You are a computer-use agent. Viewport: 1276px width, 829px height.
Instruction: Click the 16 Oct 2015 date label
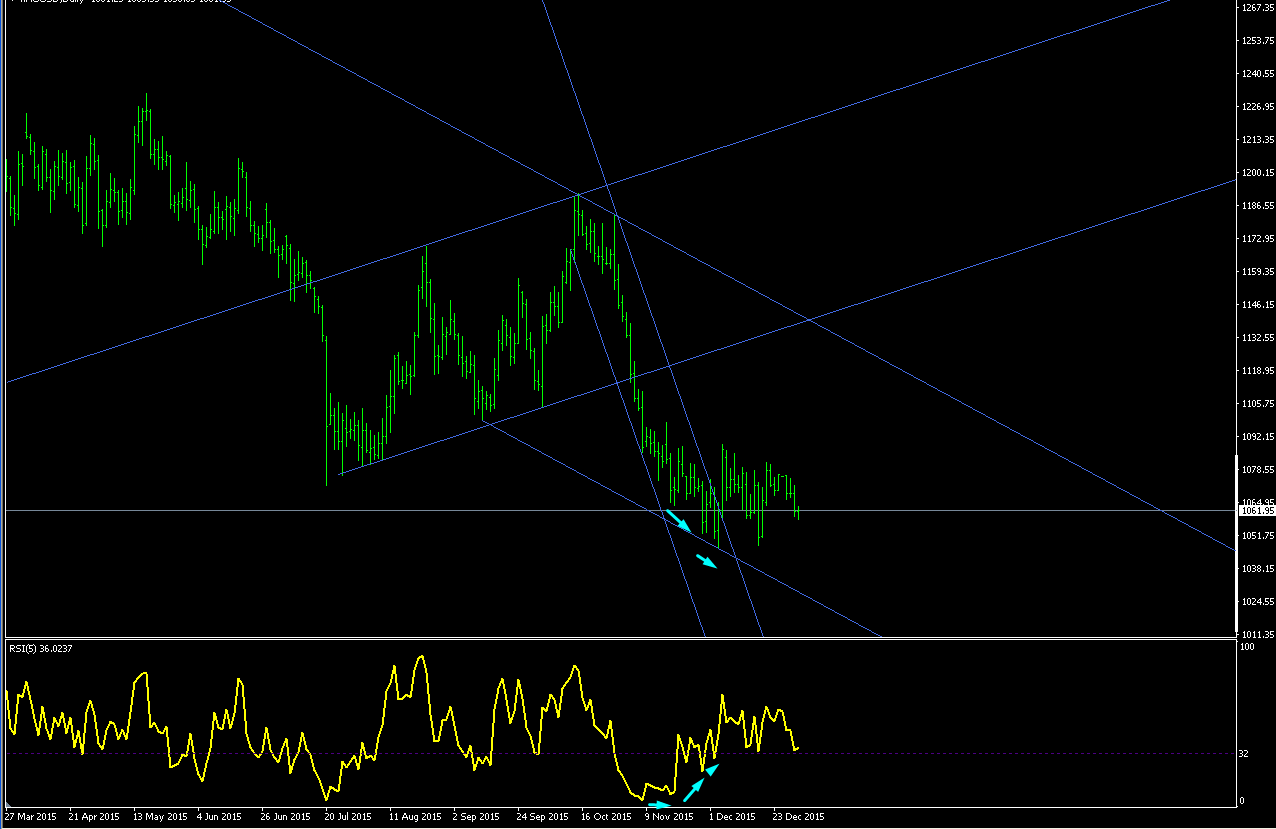[x=606, y=817]
